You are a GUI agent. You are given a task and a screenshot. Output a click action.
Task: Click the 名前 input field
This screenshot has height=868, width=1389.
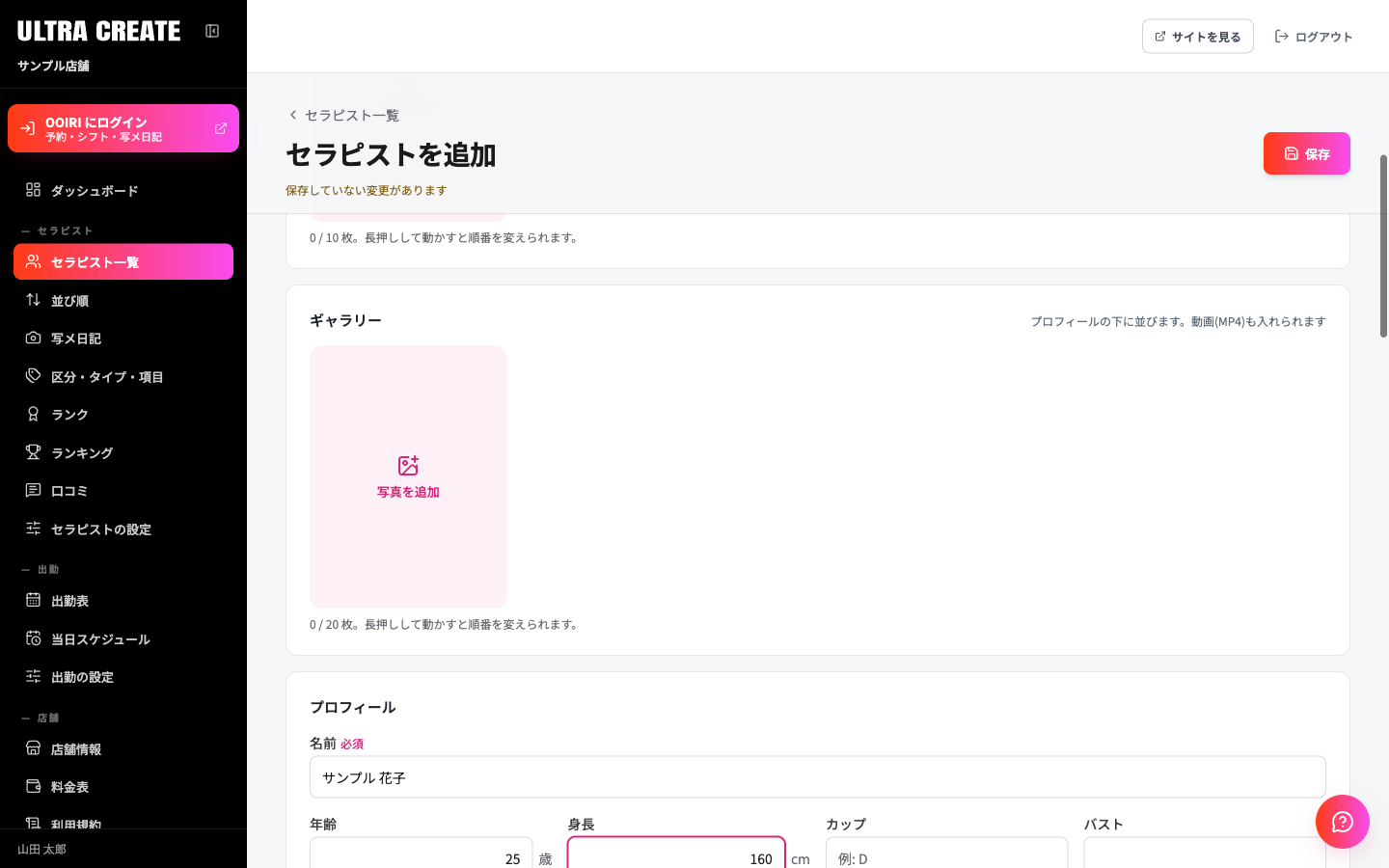[x=818, y=777]
